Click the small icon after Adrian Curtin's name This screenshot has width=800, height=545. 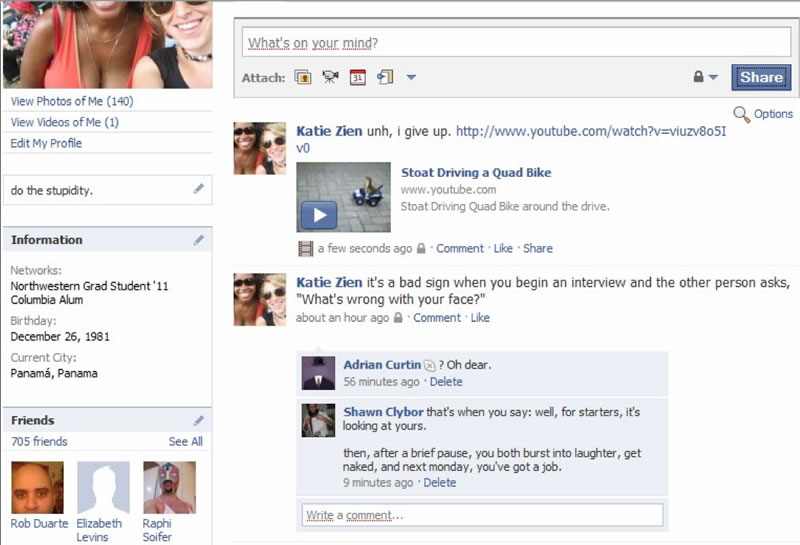click(x=430, y=365)
